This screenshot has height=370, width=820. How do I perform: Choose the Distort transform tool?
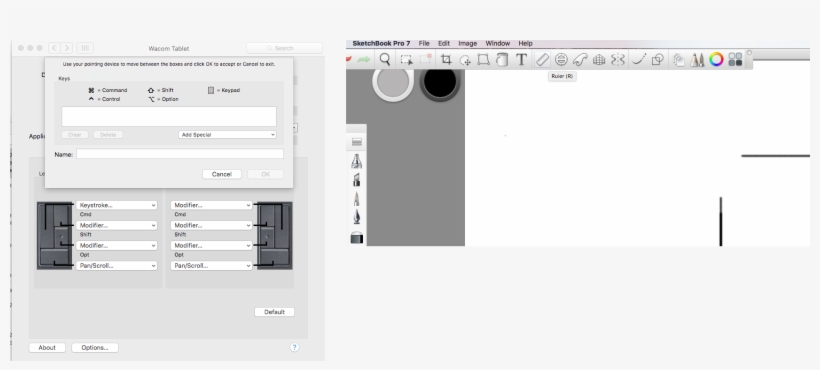(483, 60)
